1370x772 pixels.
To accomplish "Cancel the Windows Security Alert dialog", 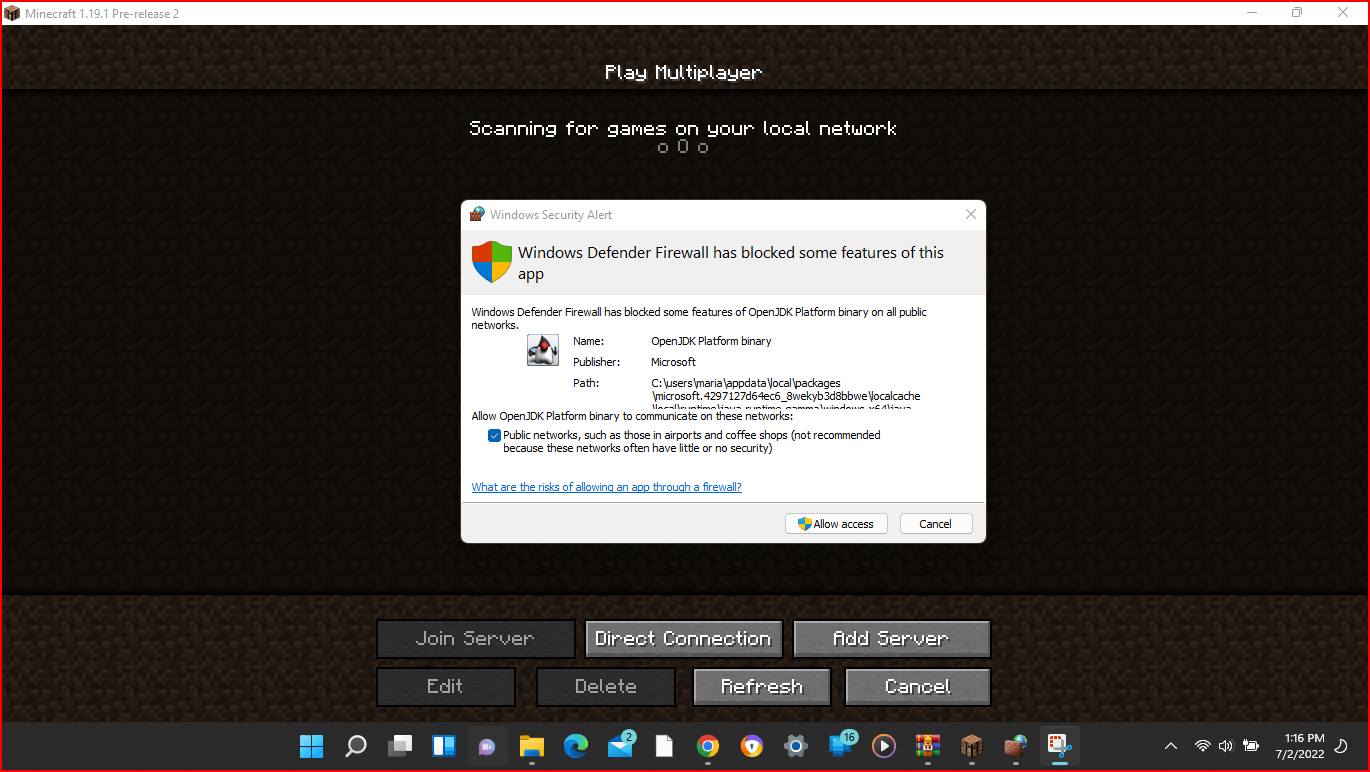I will tap(935, 523).
